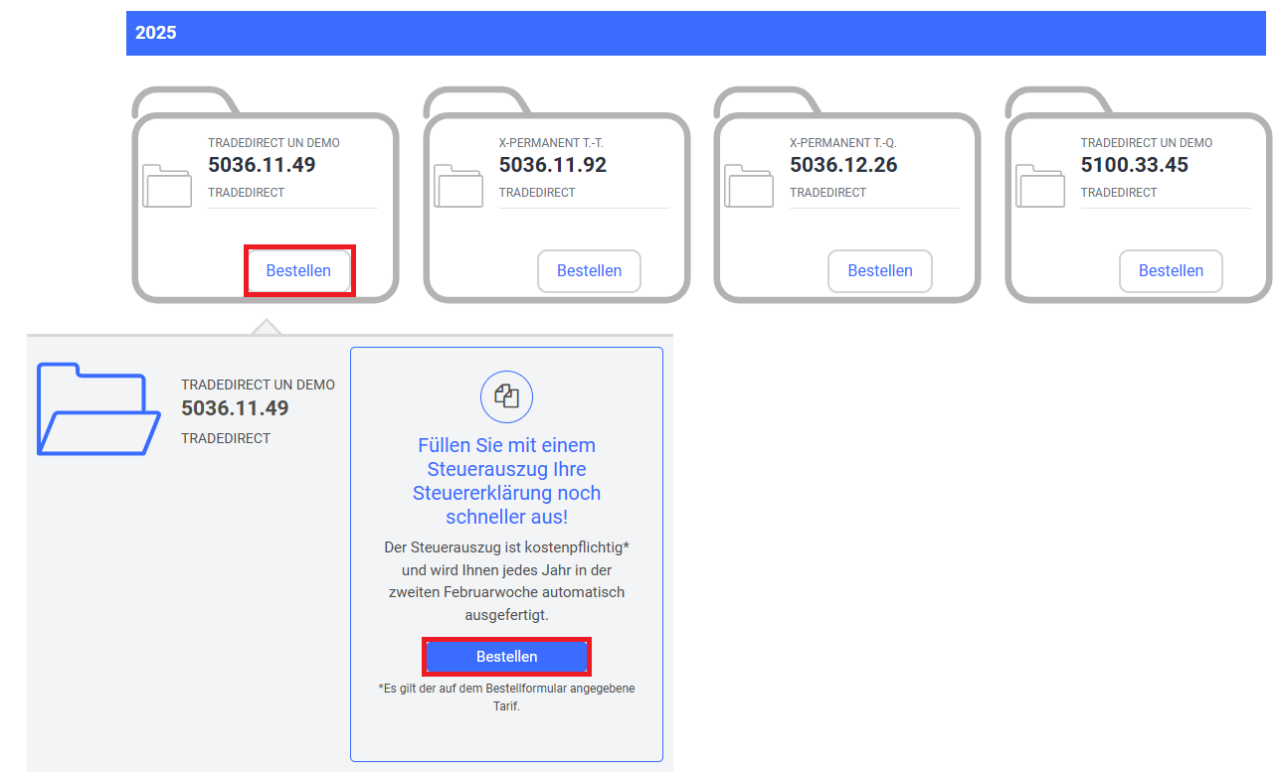The width and height of the screenshot is (1280, 774).
Task: Order tax statement for account 5036.11.92
Action: tap(589, 271)
